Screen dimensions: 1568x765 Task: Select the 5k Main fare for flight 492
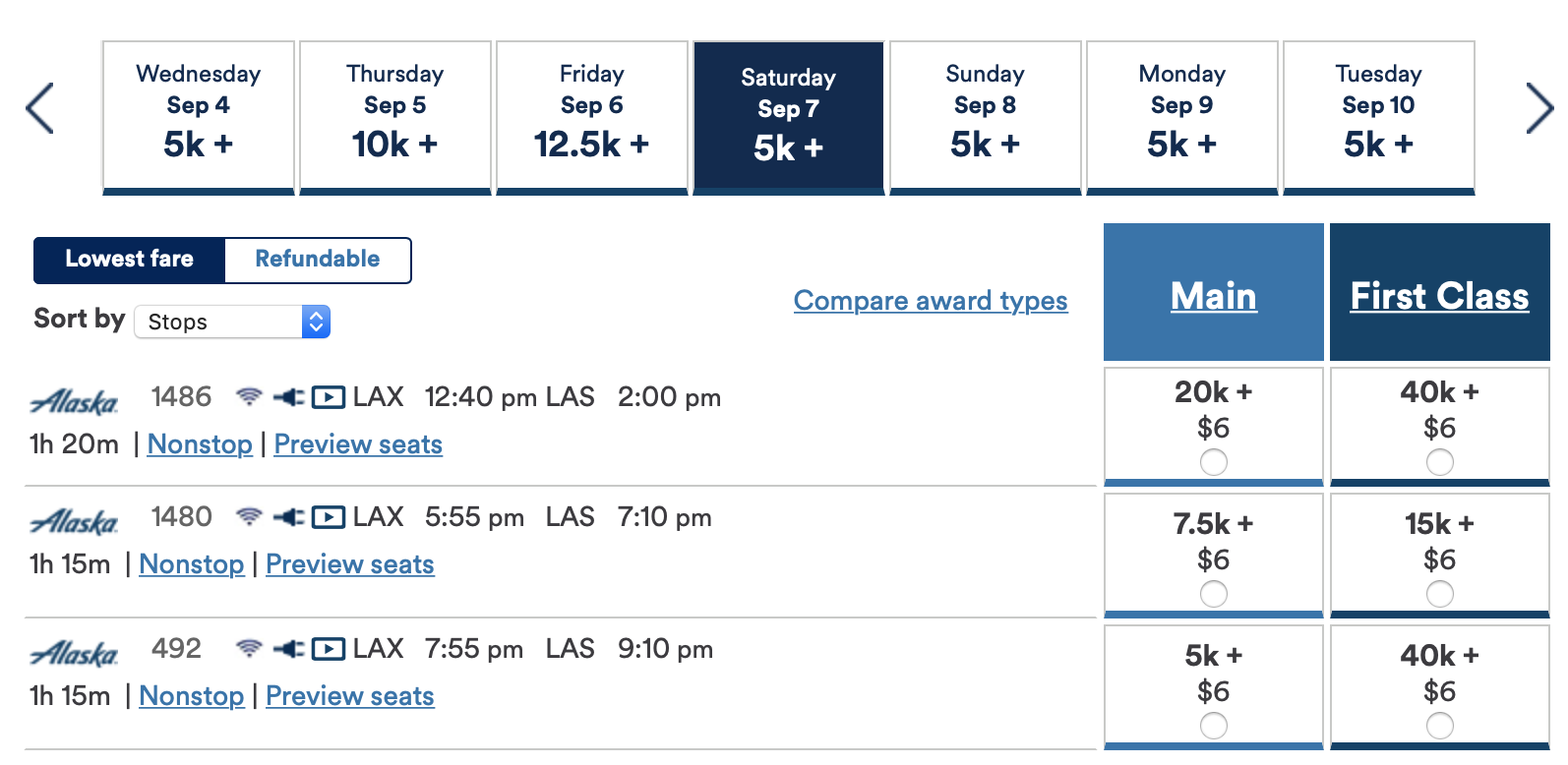[1213, 725]
